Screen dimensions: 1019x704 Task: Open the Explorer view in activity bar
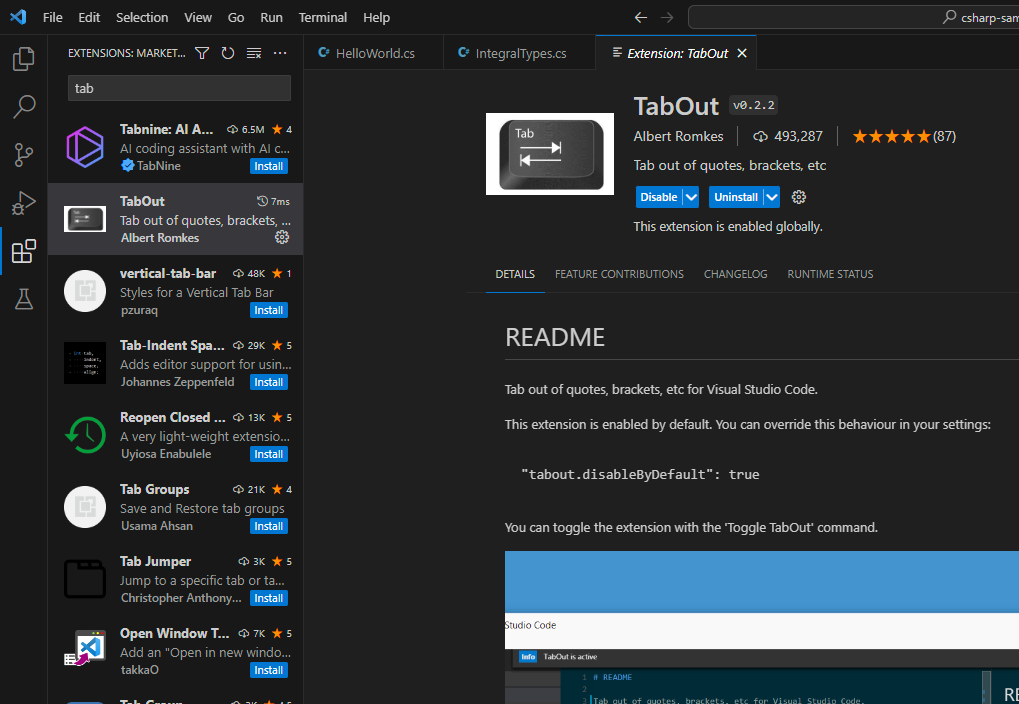(x=23, y=59)
